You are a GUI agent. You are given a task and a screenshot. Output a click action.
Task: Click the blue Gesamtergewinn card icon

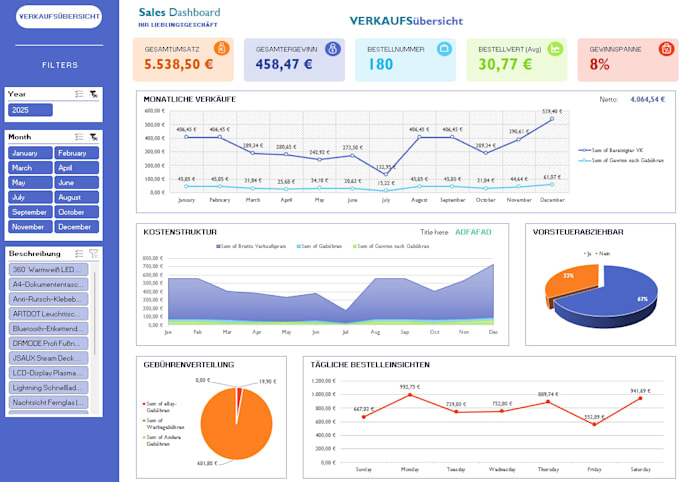333,48
